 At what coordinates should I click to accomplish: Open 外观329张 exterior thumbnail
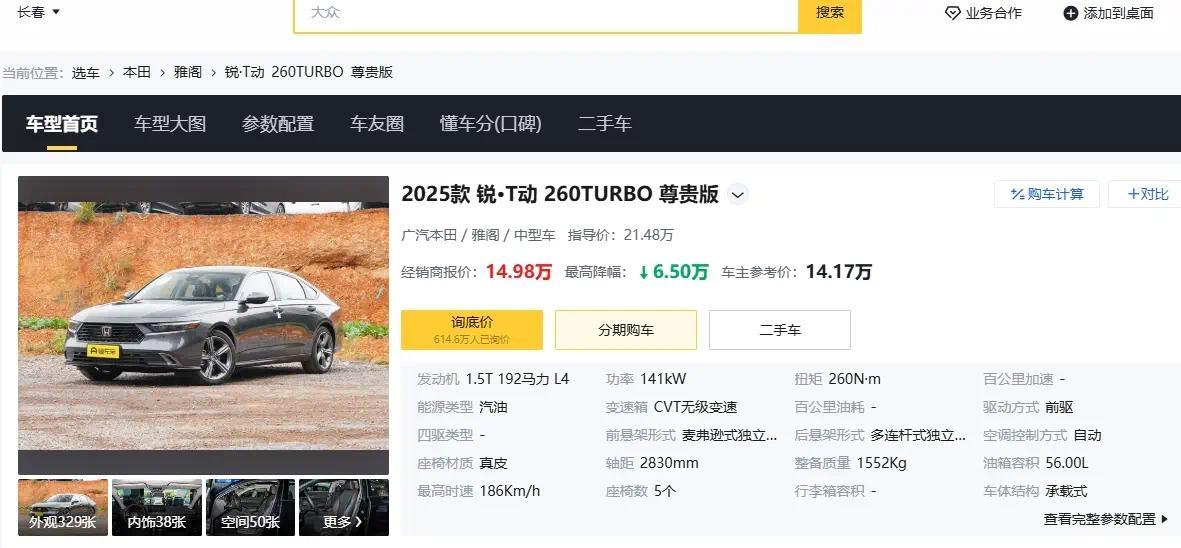pyautogui.click(x=63, y=507)
